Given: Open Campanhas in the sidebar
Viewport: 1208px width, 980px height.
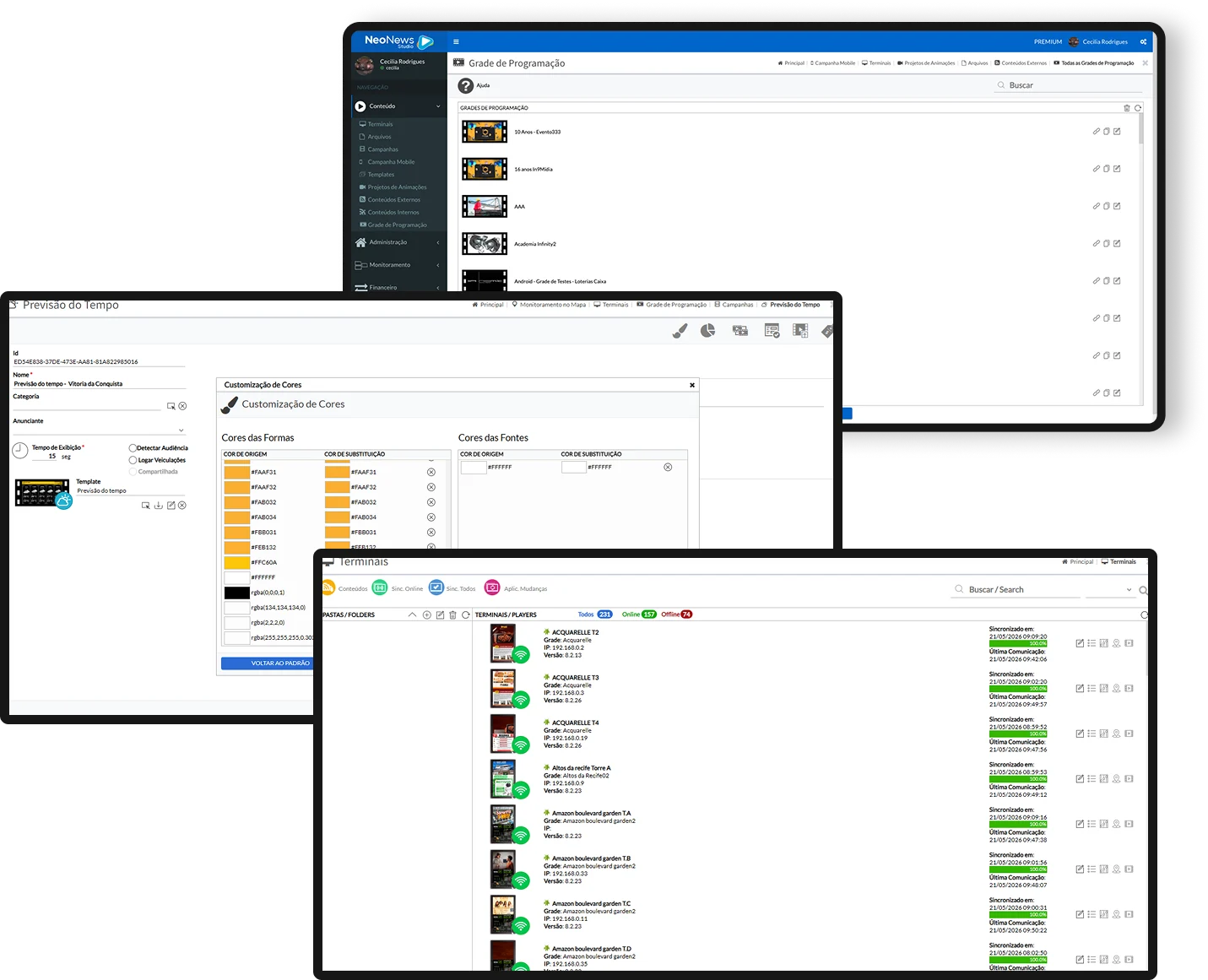Looking at the screenshot, I should click(382, 149).
